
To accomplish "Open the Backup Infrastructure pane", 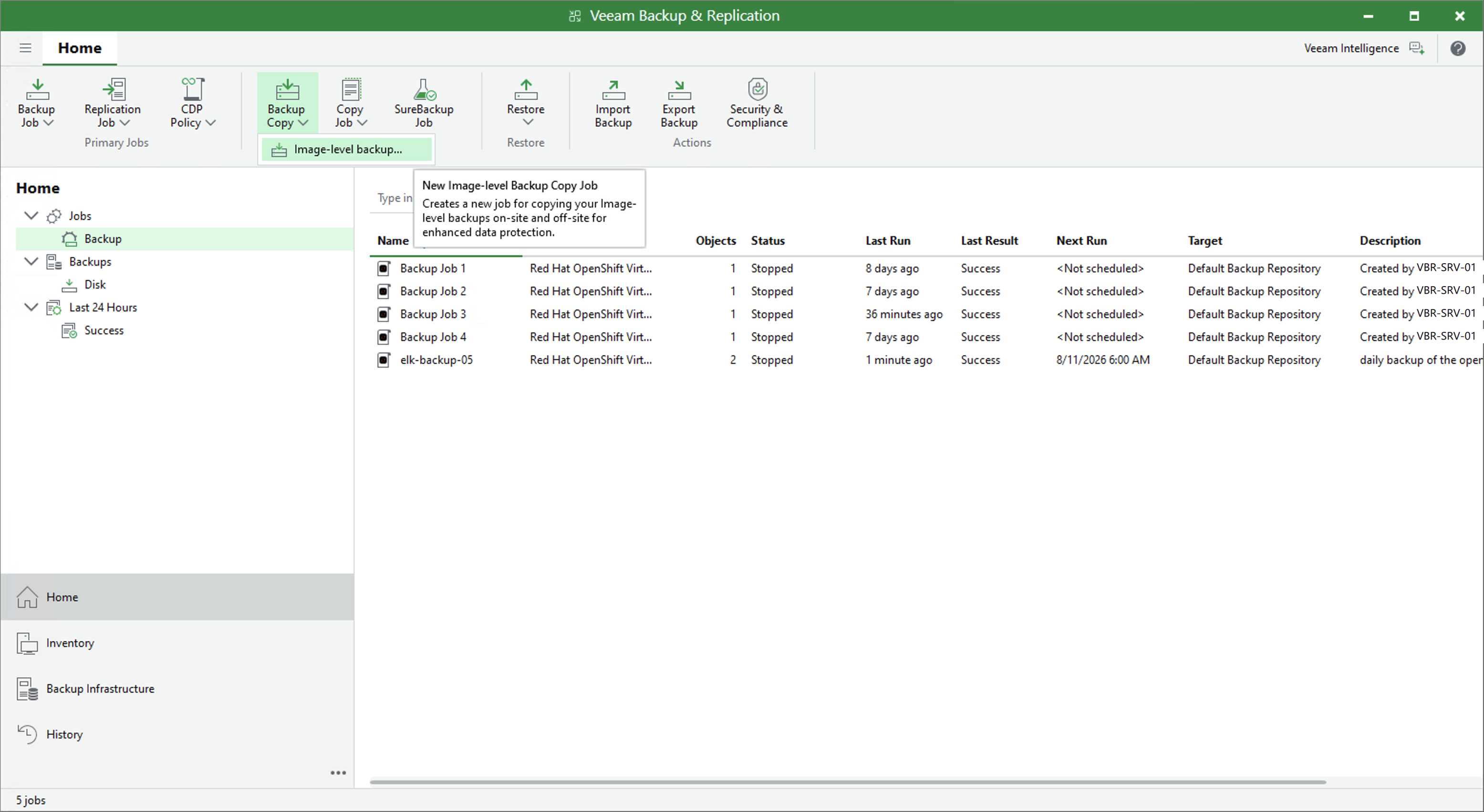I will [x=177, y=689].
